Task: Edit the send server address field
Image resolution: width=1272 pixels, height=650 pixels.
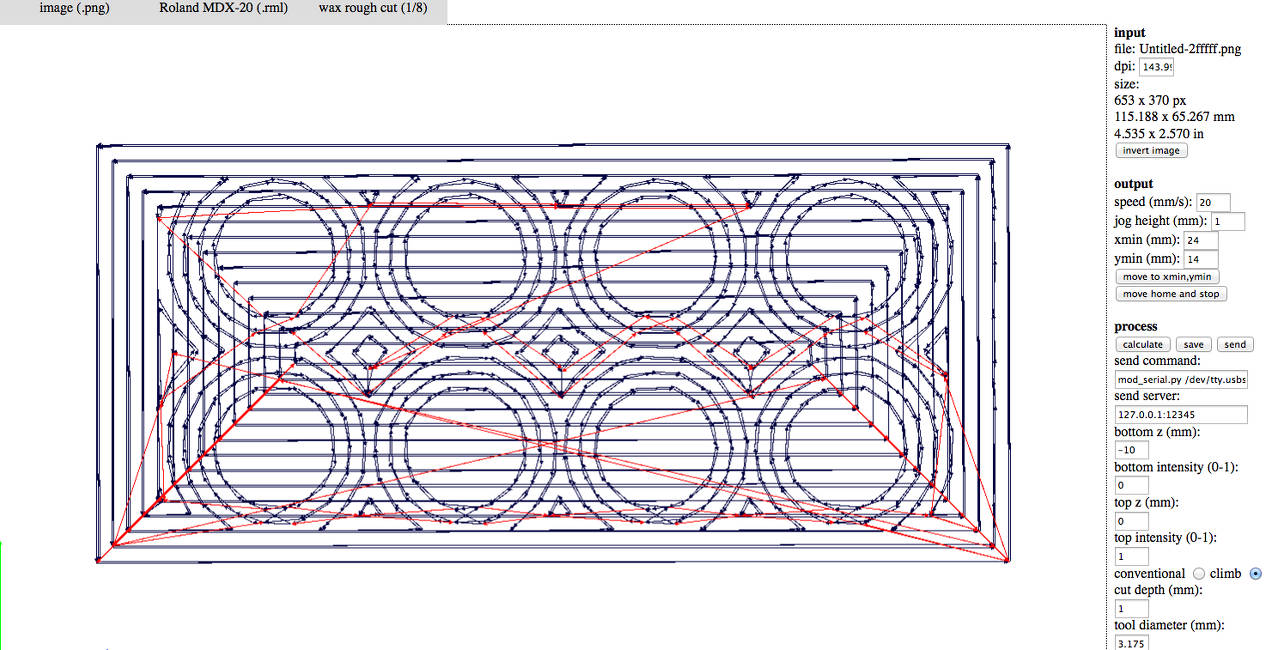Action: 1181,415
